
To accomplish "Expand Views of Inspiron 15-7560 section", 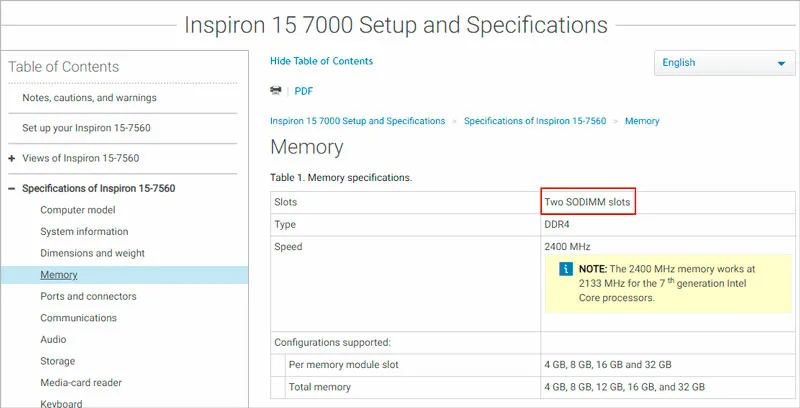I will point(12,159).
